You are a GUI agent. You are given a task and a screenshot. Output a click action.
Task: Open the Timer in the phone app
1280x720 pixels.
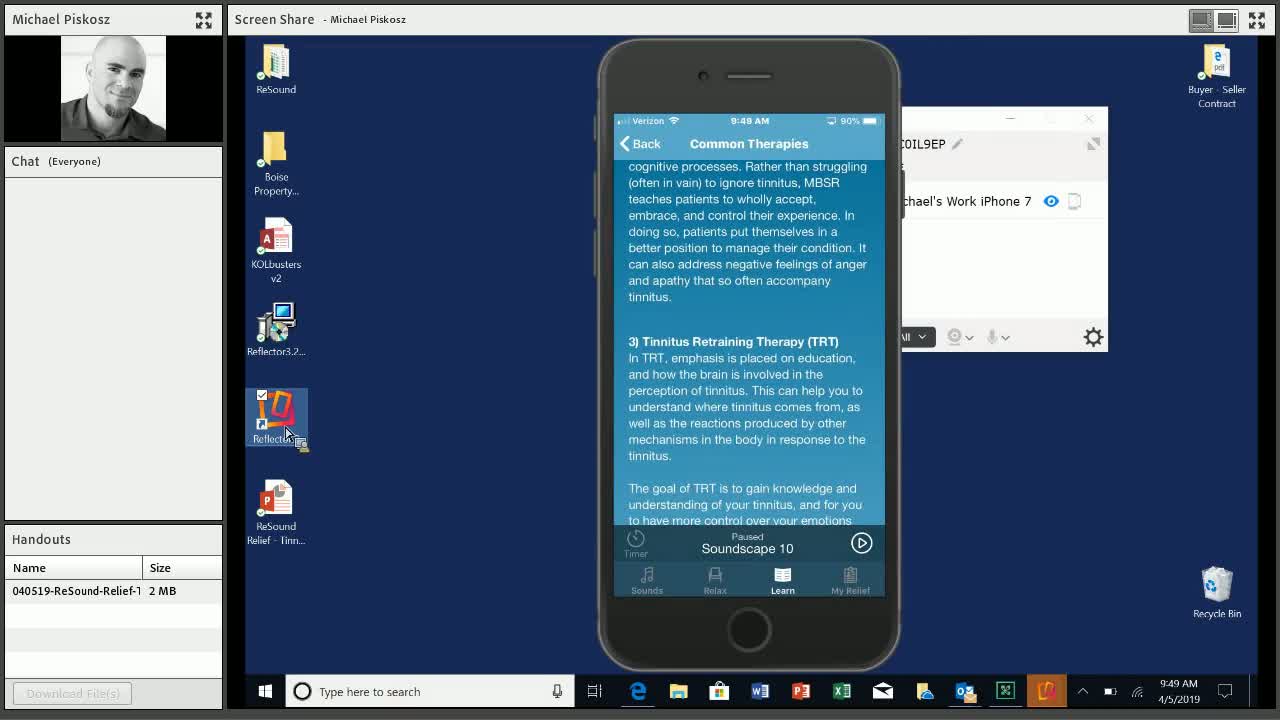click(636, 543)
